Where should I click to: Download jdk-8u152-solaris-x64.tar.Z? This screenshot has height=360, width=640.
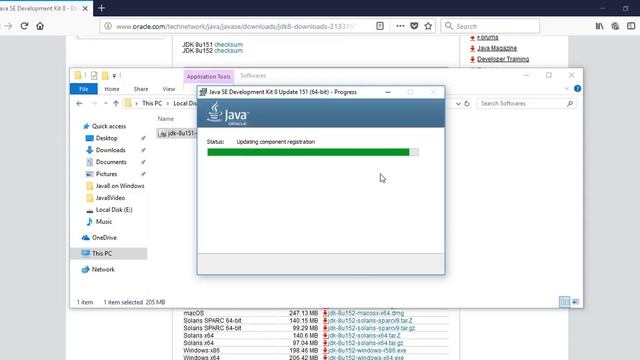(364, 336)
